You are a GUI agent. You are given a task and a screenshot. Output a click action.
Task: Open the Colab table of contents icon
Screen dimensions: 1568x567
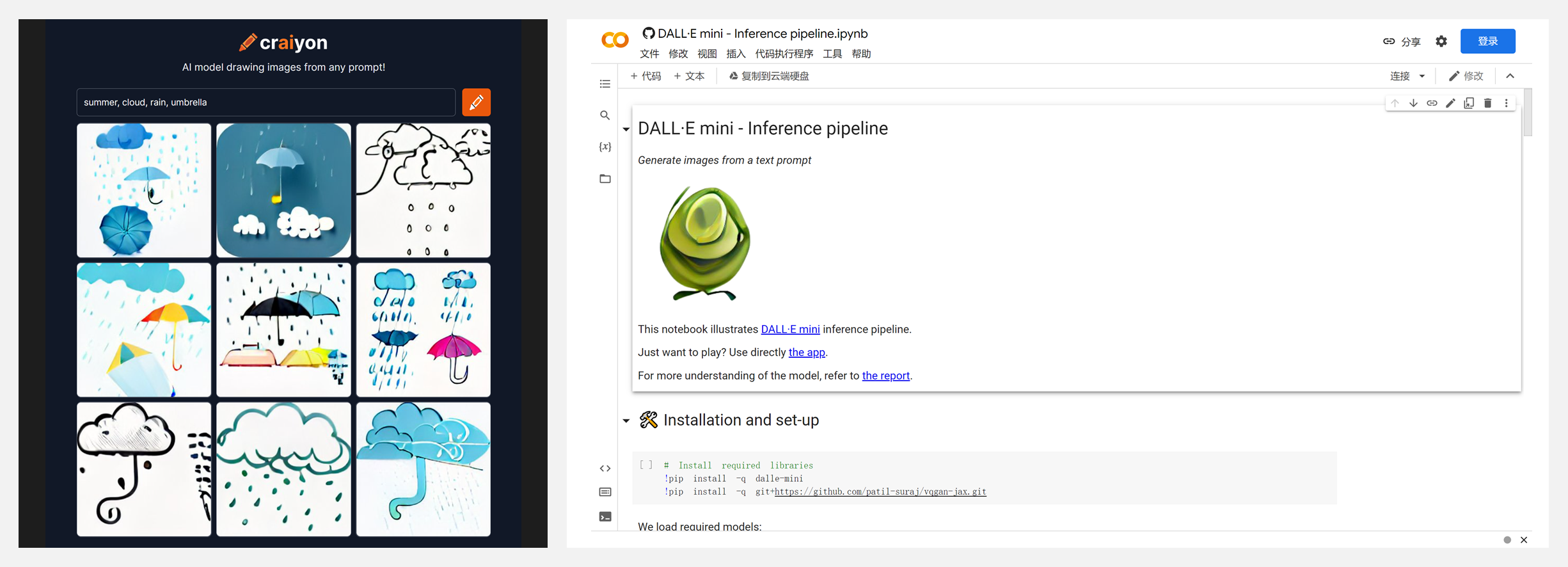[605, 84]
